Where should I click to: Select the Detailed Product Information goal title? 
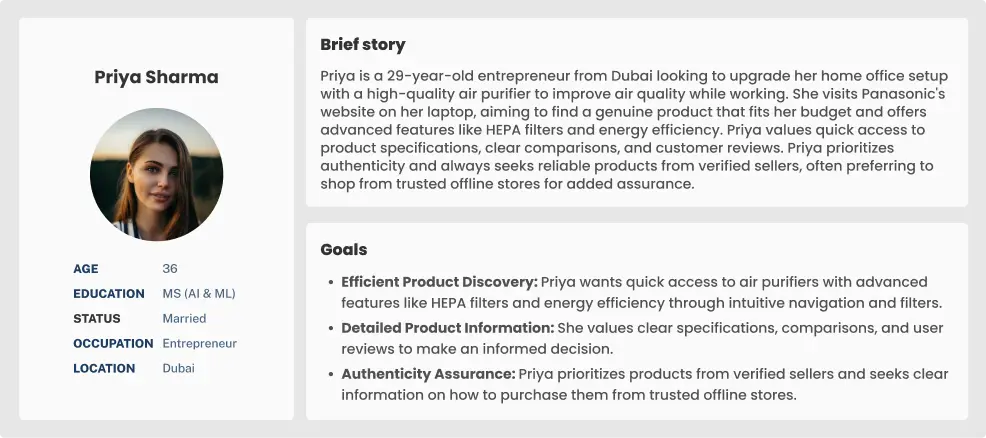447,328
